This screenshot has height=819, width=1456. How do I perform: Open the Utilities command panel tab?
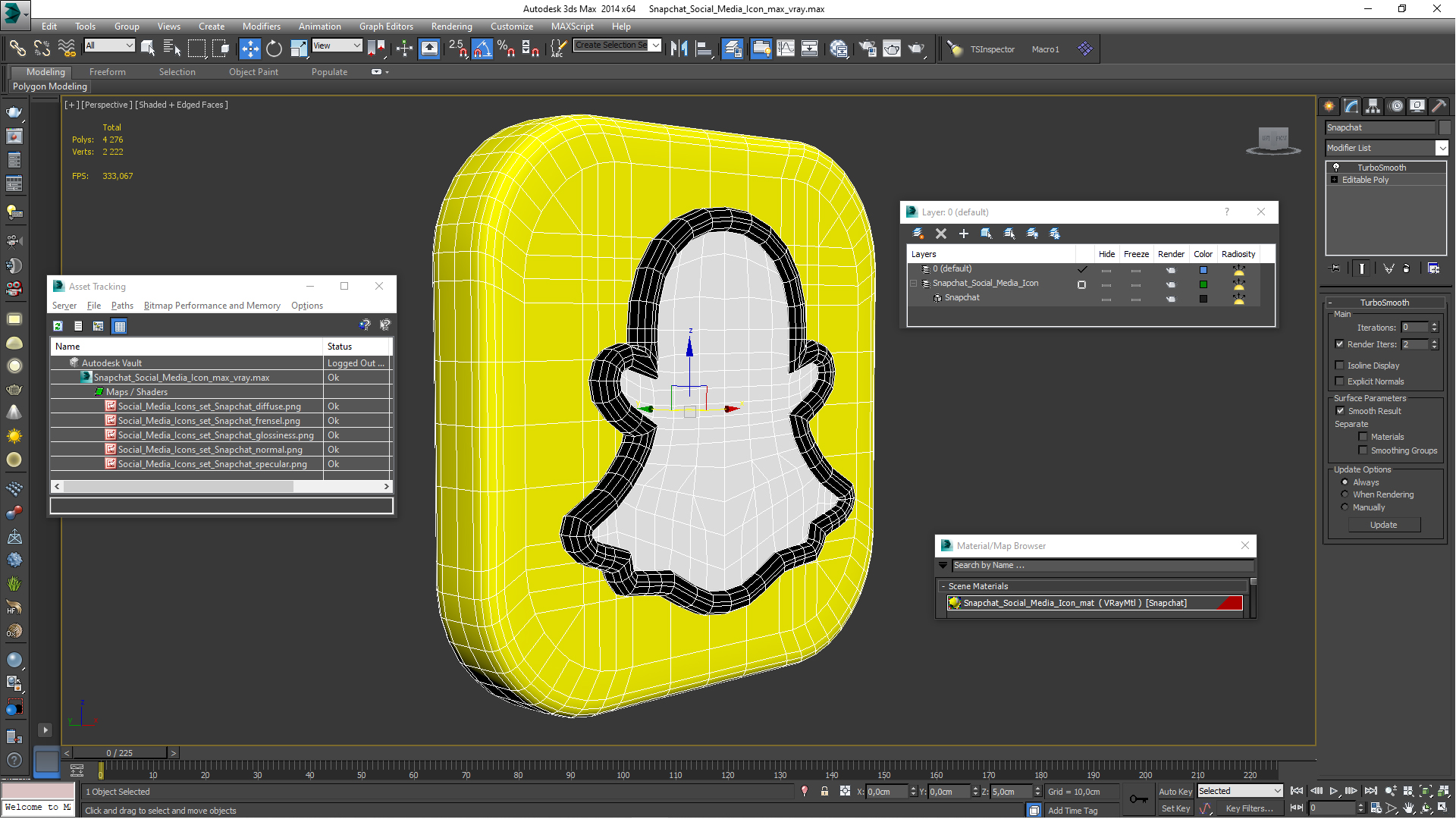[1439, 106]
